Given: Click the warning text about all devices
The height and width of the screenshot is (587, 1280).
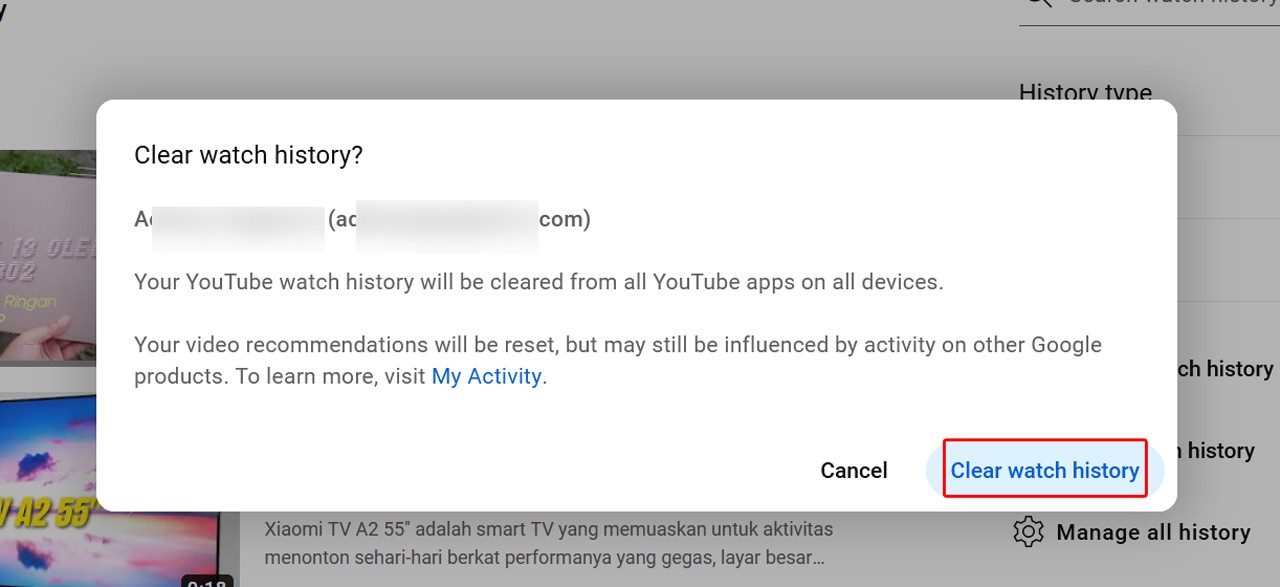Looking at the screenshot, I should [538, 281].
